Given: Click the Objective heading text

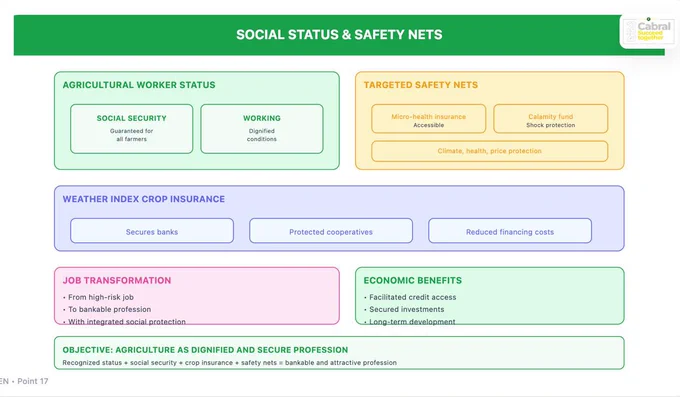Looking at the screenshot, I should (205, 350).
